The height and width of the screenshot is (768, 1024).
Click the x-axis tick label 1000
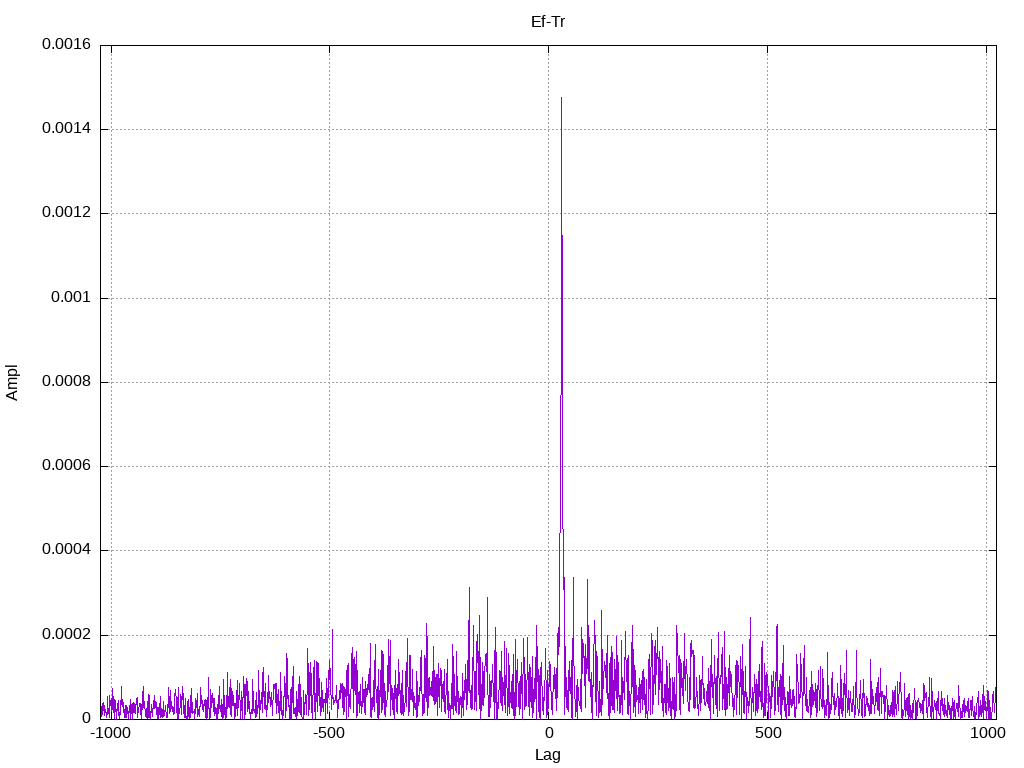987,733
